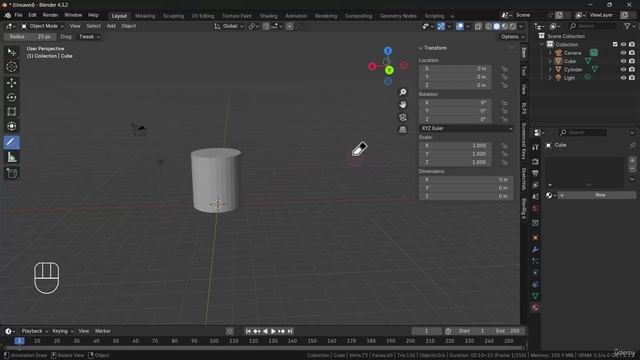Hide the Cube in viewport

point(623,61)
